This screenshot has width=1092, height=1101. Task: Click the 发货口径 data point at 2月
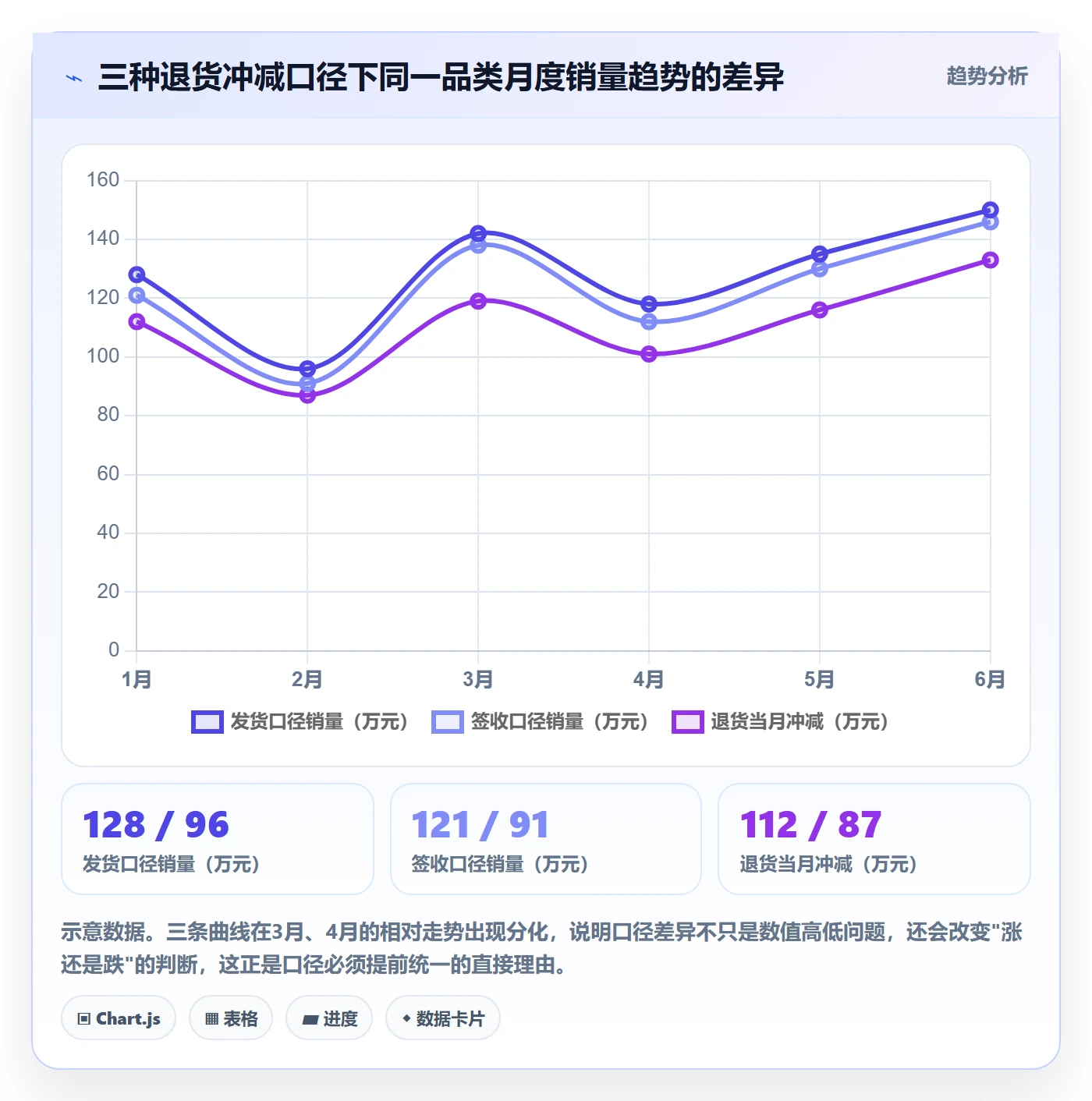(x=307, y=369)
